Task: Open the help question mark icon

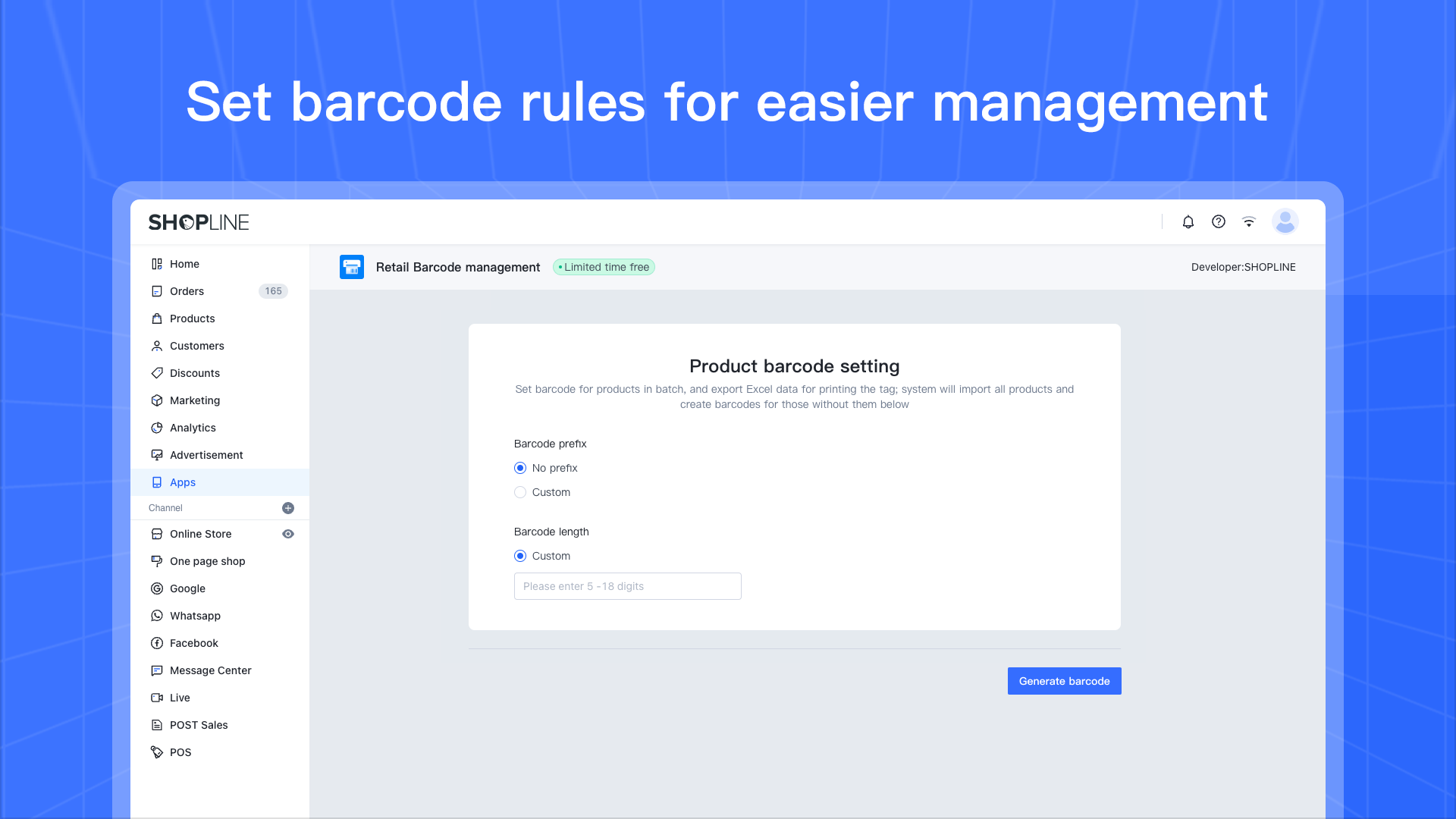Action: tap(1219, 222)
